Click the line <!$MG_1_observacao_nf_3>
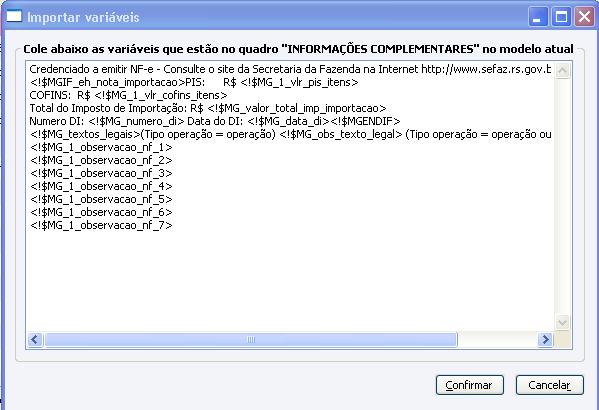Screen dimensions: 599x410 pyautogui.click(x=101, y=173)
